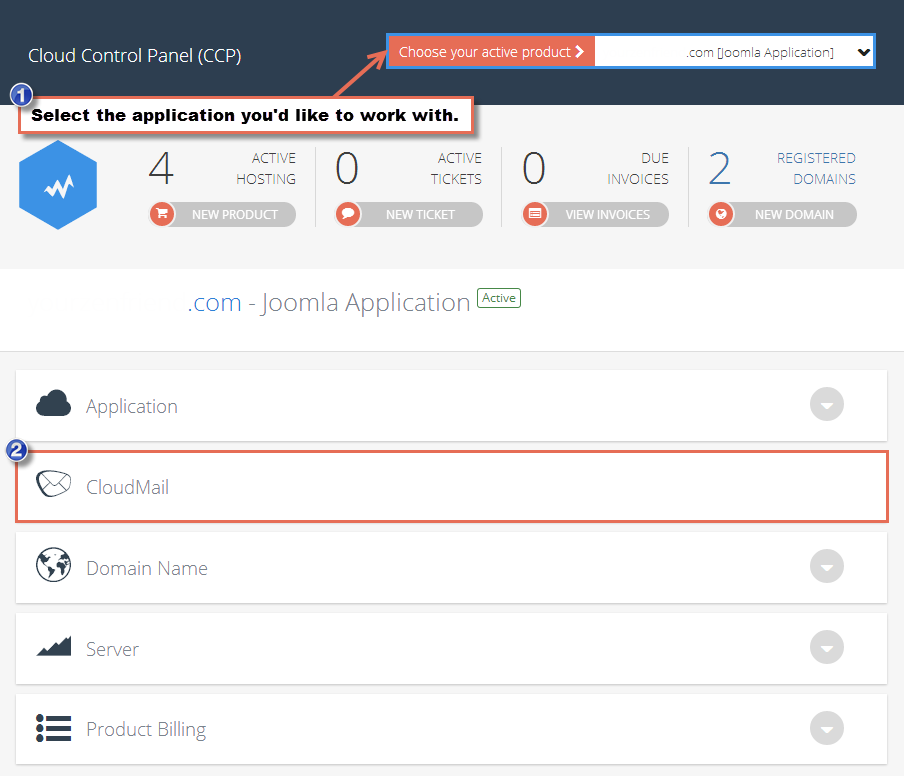The width and height of the screenshot is (904, 776).
Task: Click the NEW TICKET button
Action: point(409,214)
